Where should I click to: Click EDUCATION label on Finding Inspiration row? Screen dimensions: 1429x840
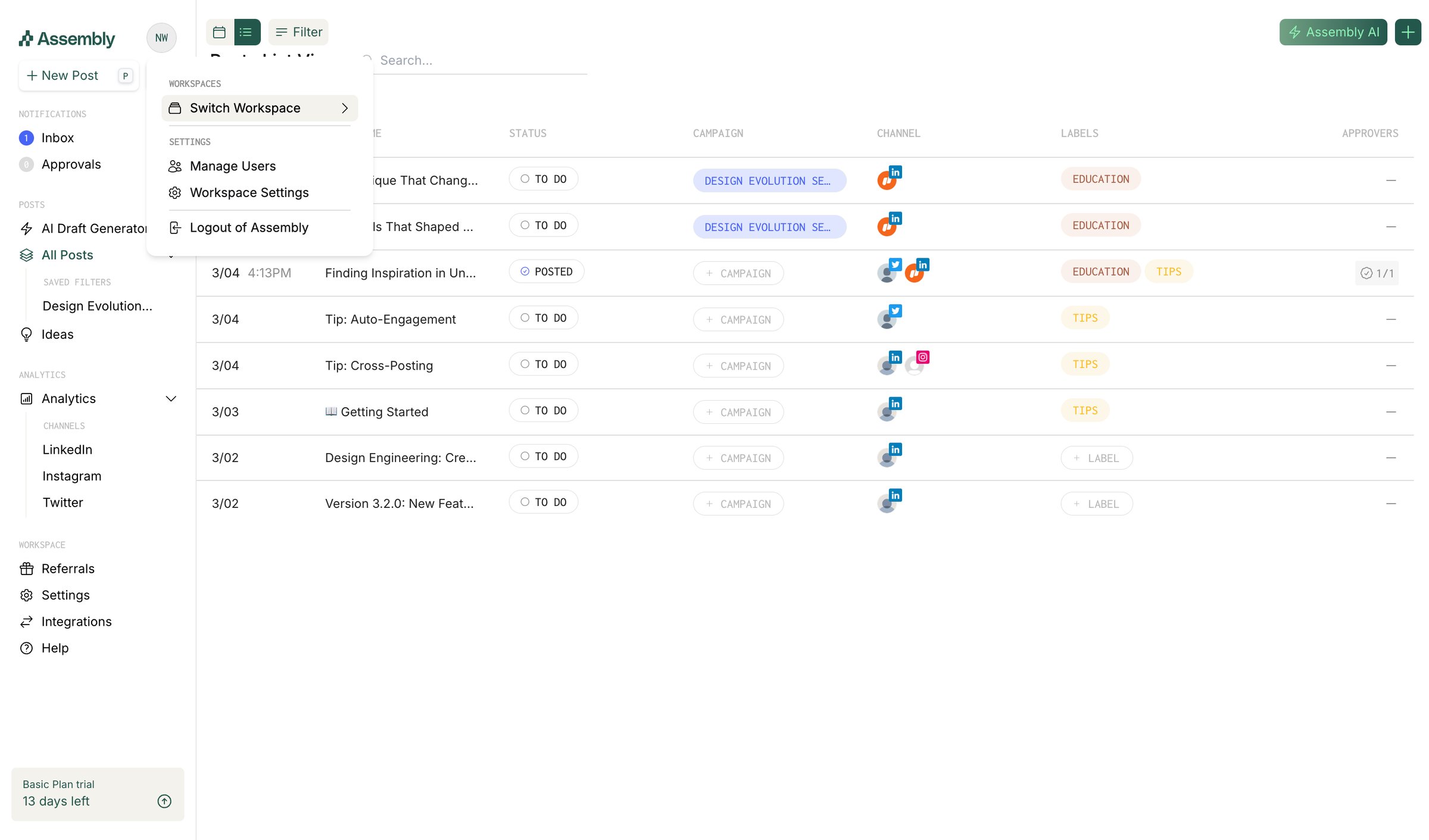coord(1100,272)
